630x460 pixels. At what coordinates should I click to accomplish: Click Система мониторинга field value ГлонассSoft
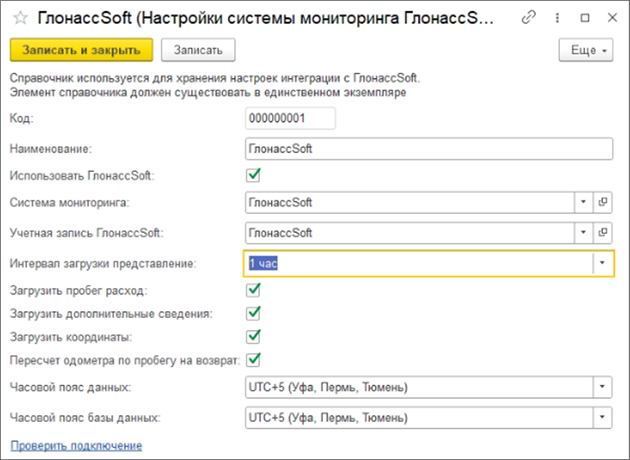(x=280, y=202)
